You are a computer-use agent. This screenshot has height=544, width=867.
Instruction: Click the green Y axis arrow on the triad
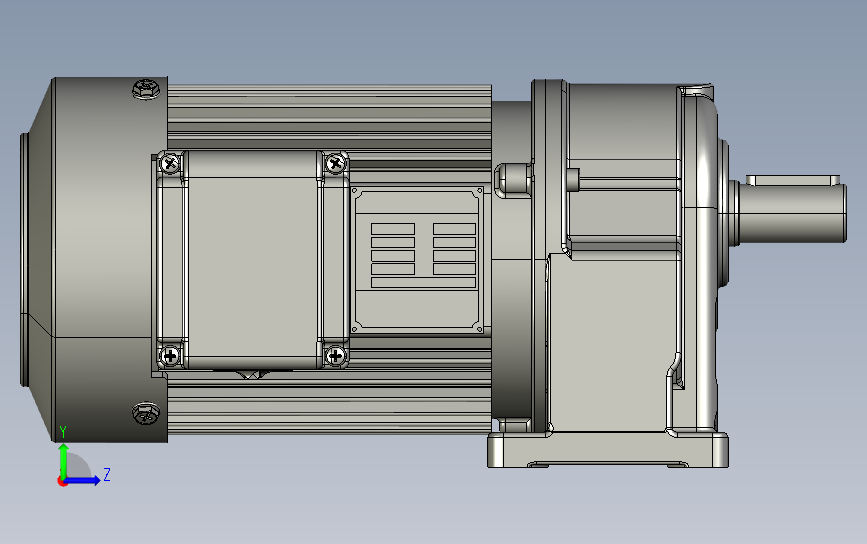64,460
